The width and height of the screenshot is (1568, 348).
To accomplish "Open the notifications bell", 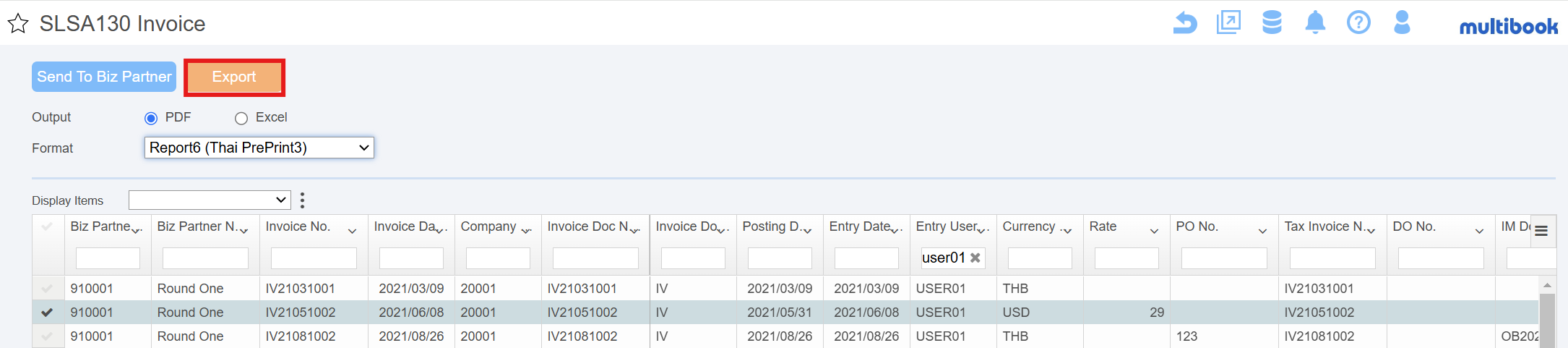I will coord(1315,22).
